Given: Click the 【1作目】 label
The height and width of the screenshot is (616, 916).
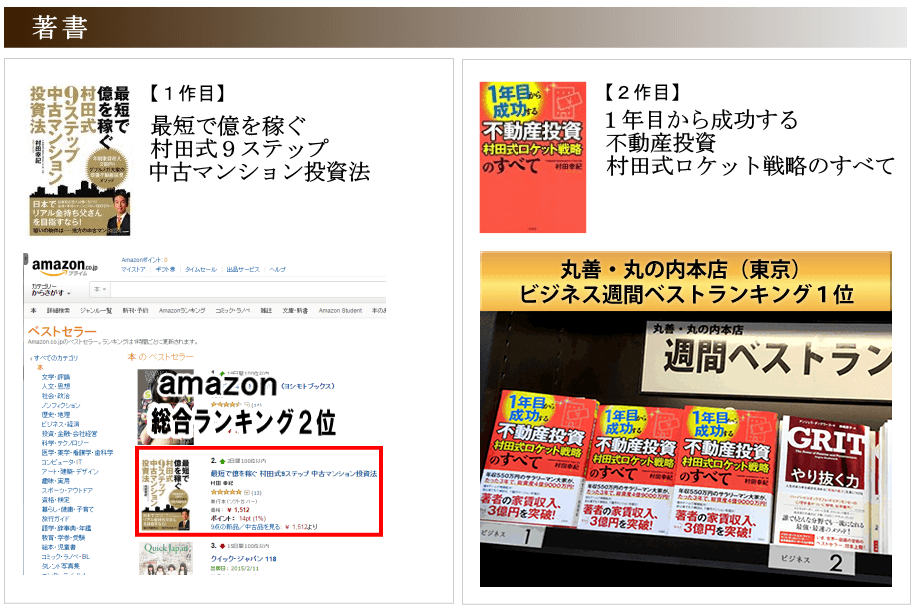Looking at the screenshot, I should (x=188, y=93).
